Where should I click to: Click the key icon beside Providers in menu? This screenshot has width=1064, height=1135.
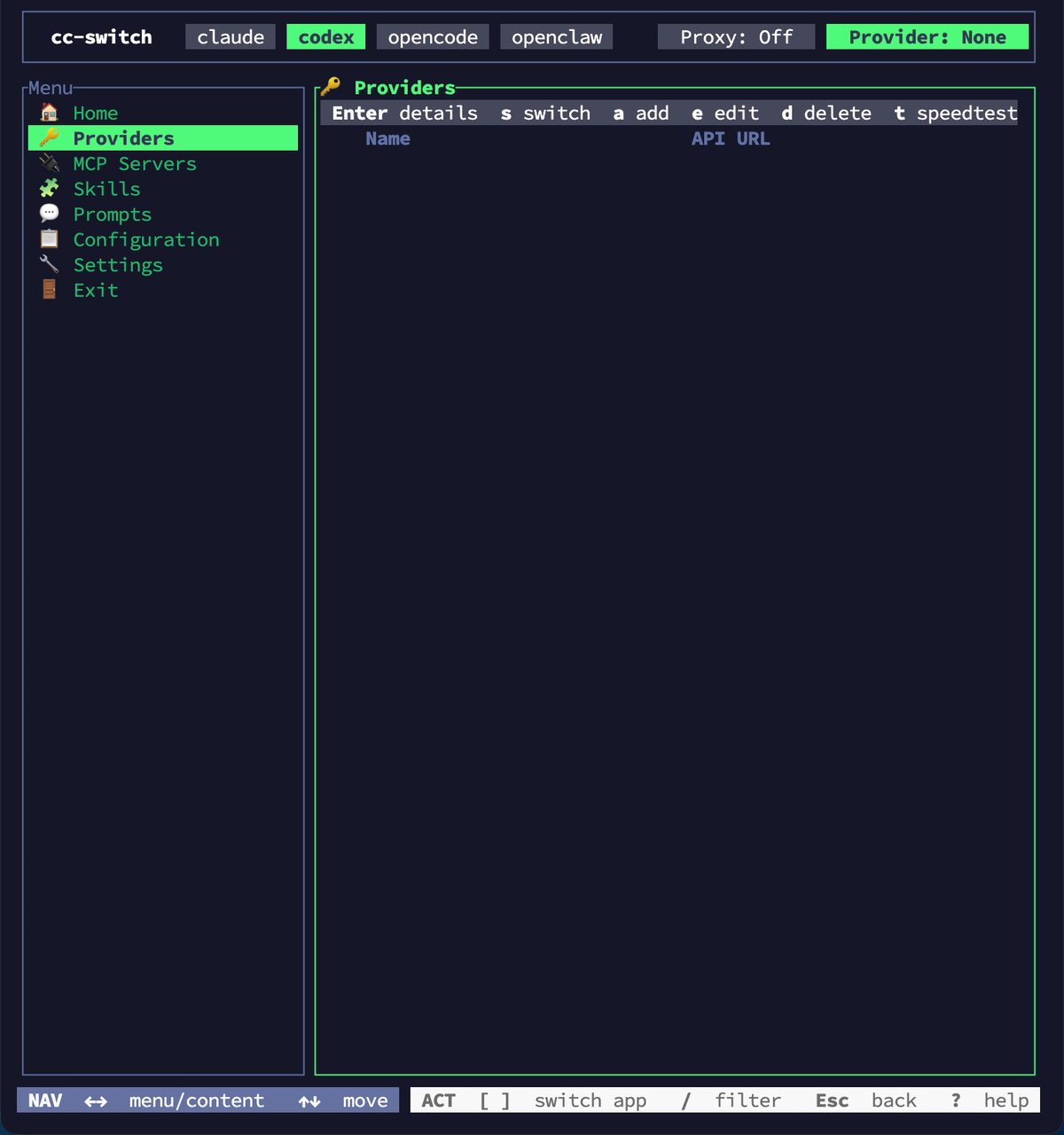pos(50,137)
